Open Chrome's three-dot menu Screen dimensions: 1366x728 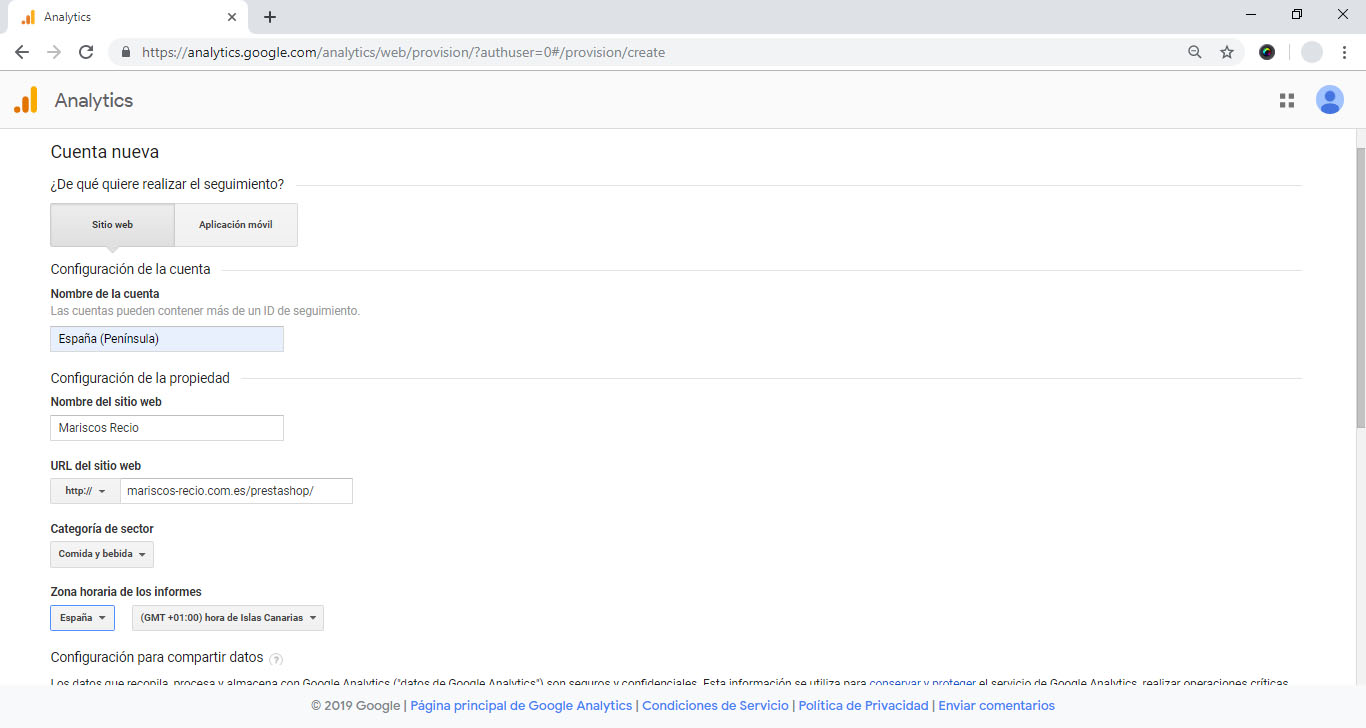pyautogui.click(x=1345, y=52)
